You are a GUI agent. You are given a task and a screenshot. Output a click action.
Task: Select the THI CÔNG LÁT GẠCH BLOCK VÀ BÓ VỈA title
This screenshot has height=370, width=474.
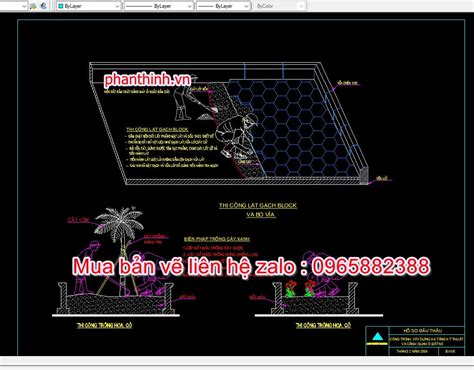[x=258, y=210]
